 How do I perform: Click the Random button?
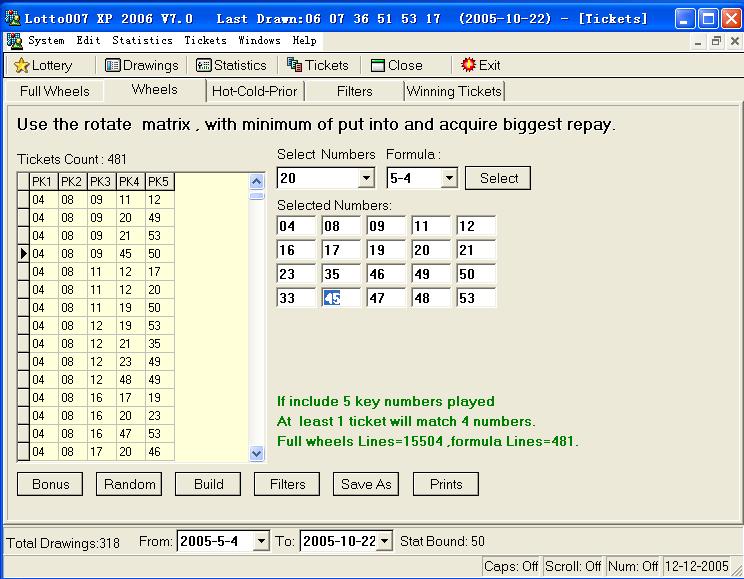[129, 484]
